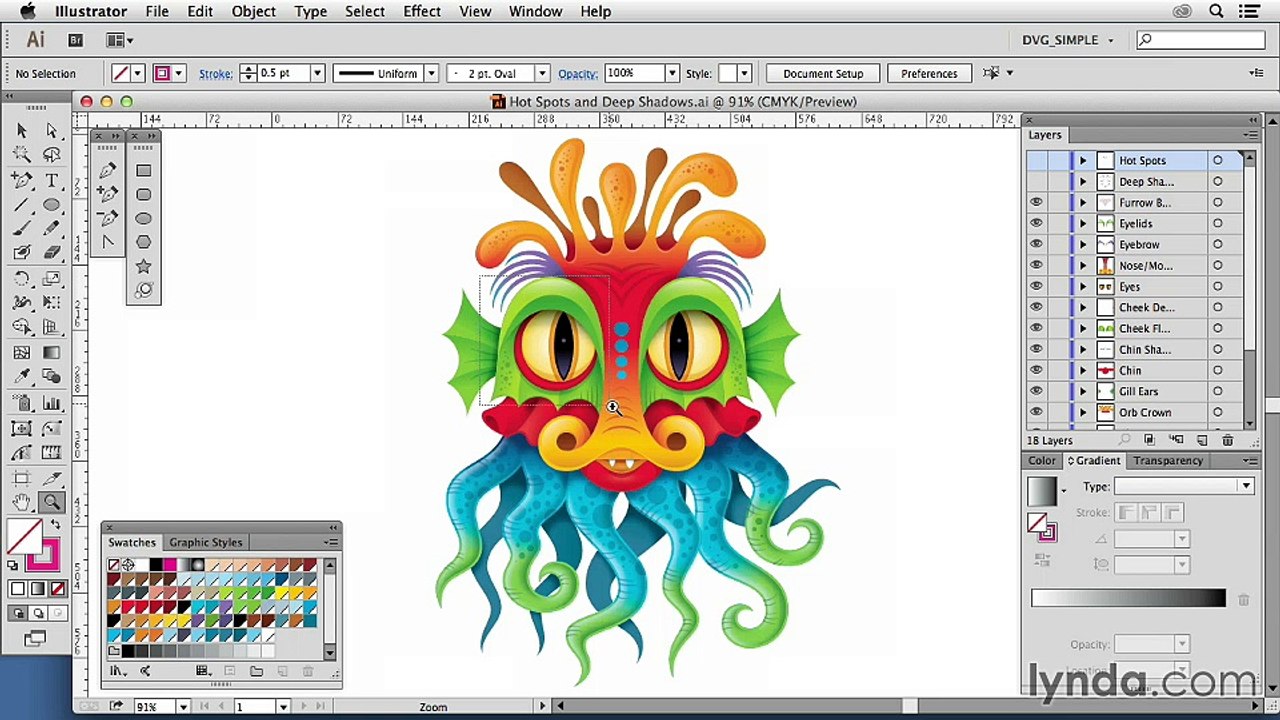Click the Preferences button

pyautogui.click(x=929, y=73)
